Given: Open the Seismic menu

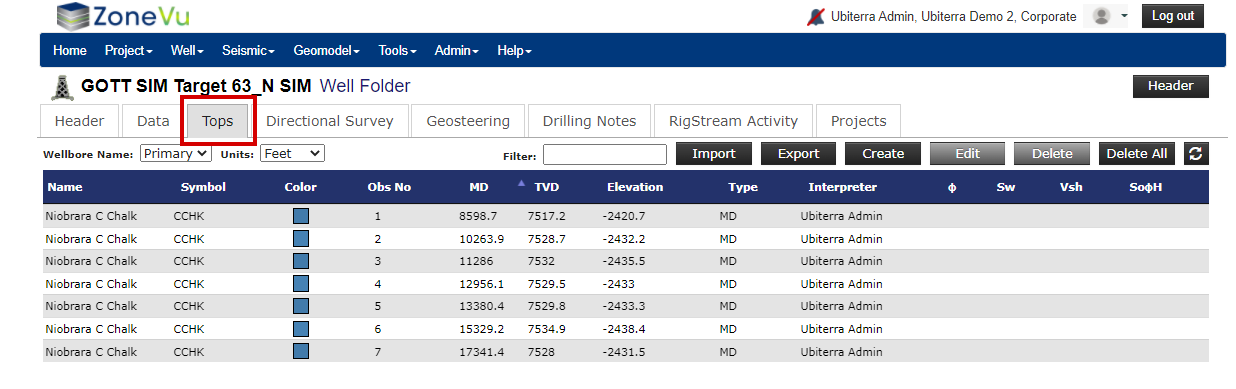Looking at the screenshot, I should (248, 50).
